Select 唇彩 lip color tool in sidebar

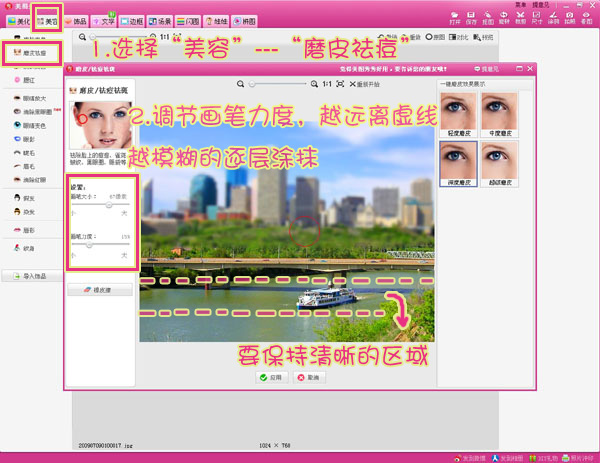click(25, 230)
